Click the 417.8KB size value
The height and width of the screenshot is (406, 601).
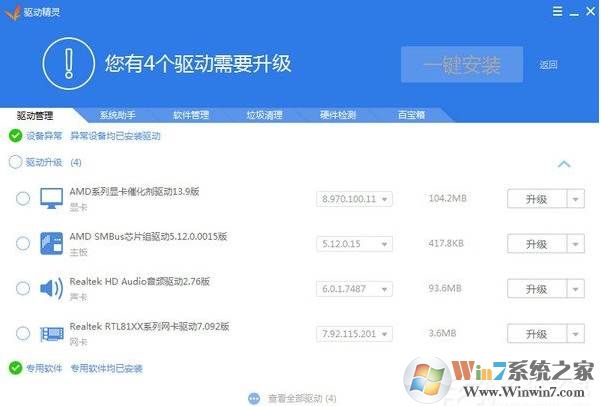pos(446,243)
